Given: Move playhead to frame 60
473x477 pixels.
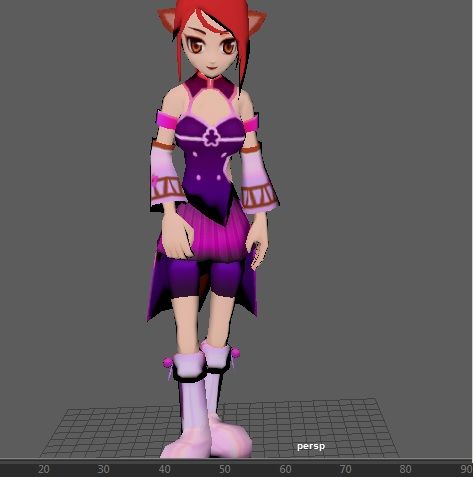Looking at the screenshot, I should coord(285,469).
